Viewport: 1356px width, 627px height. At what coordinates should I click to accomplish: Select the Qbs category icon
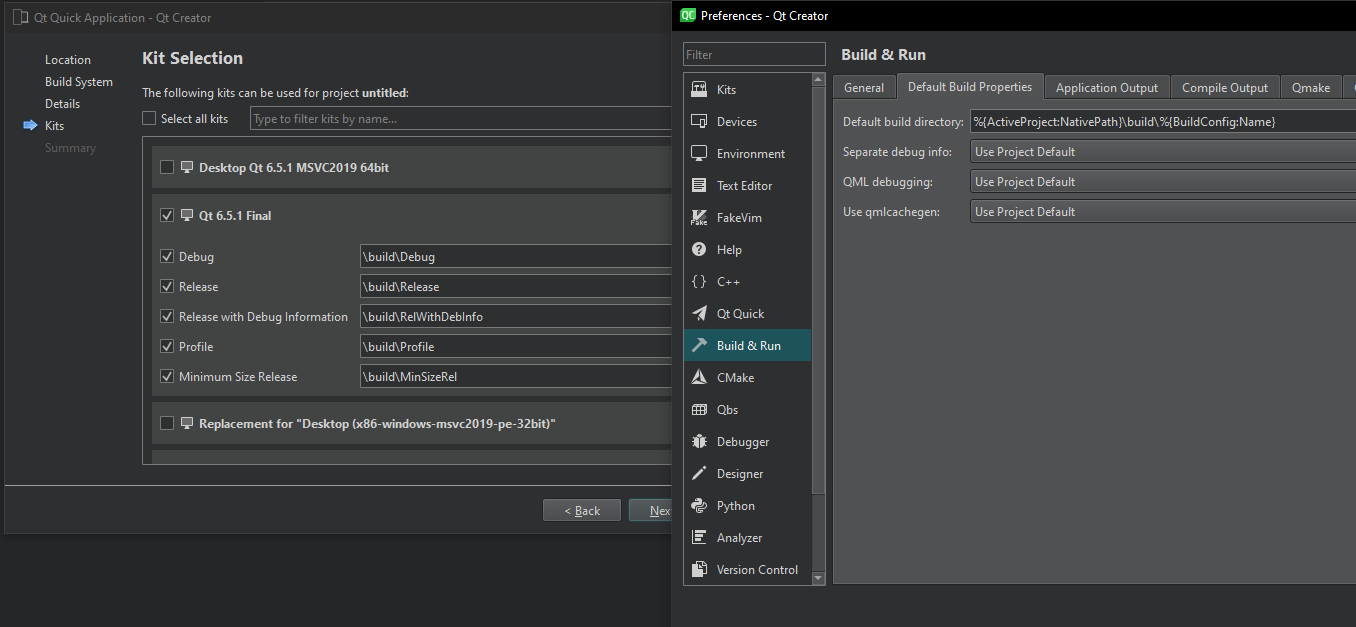point(699,409)
